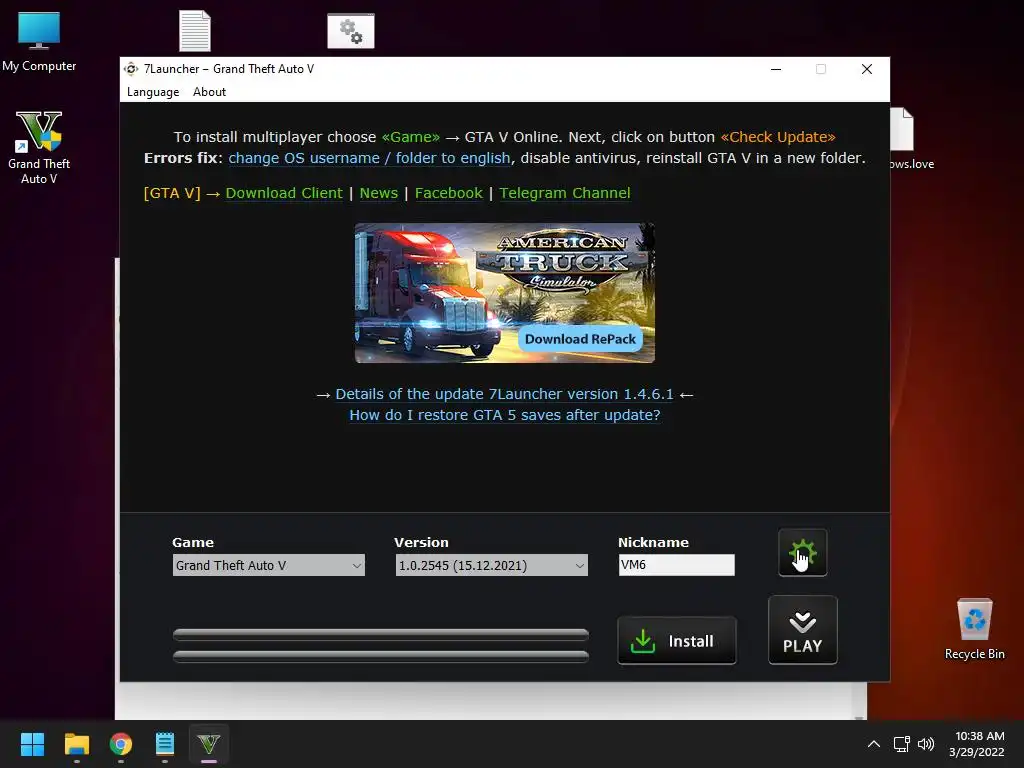Click the lower progress bar
This screenshot has height=768, width=1024.
coord(381,656)
